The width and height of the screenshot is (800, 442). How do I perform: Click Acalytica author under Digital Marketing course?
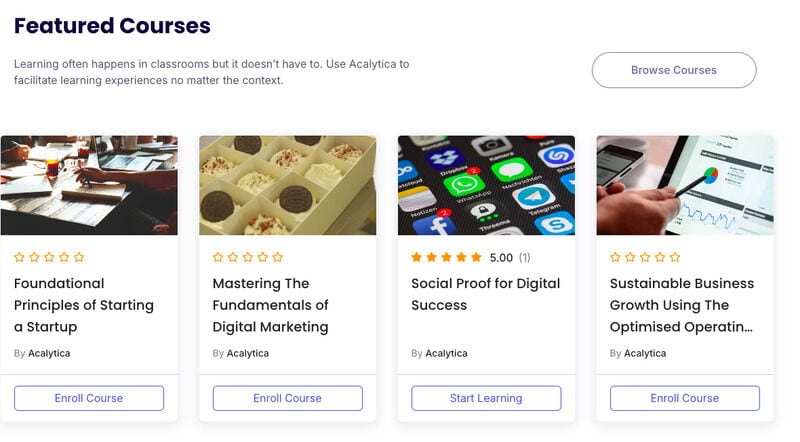tap(247, 353)
